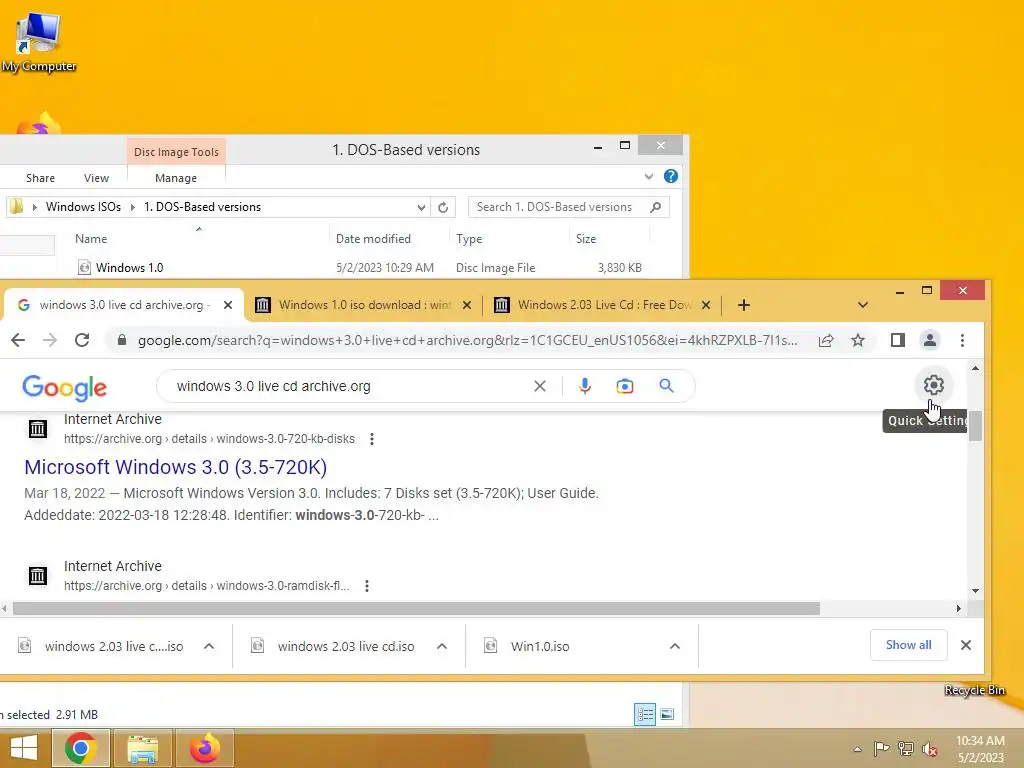Reload the Google search page
This screenshot has height=768, width=1024.
tap(82, 340)
